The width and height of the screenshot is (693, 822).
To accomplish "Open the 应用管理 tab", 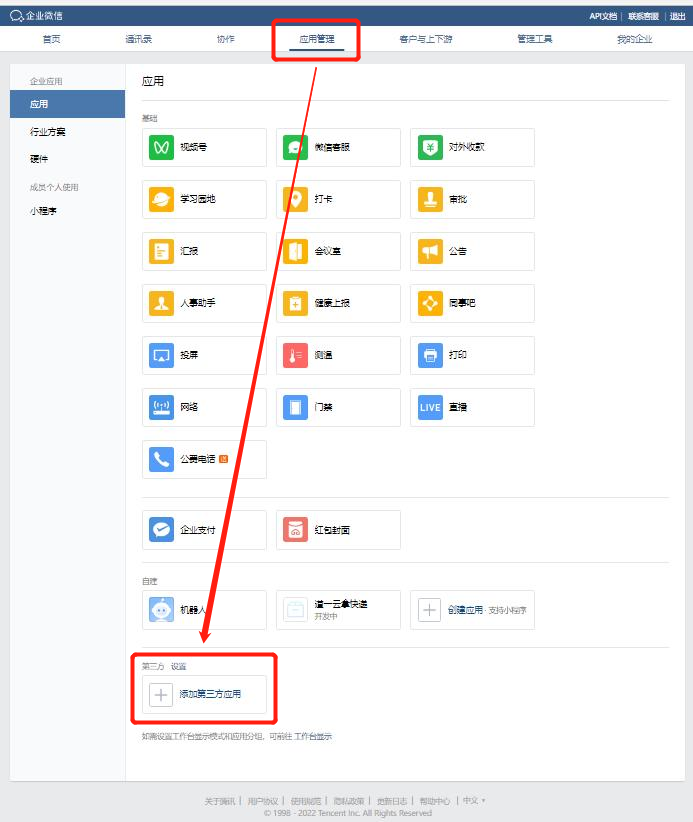I will coord(316,39).
